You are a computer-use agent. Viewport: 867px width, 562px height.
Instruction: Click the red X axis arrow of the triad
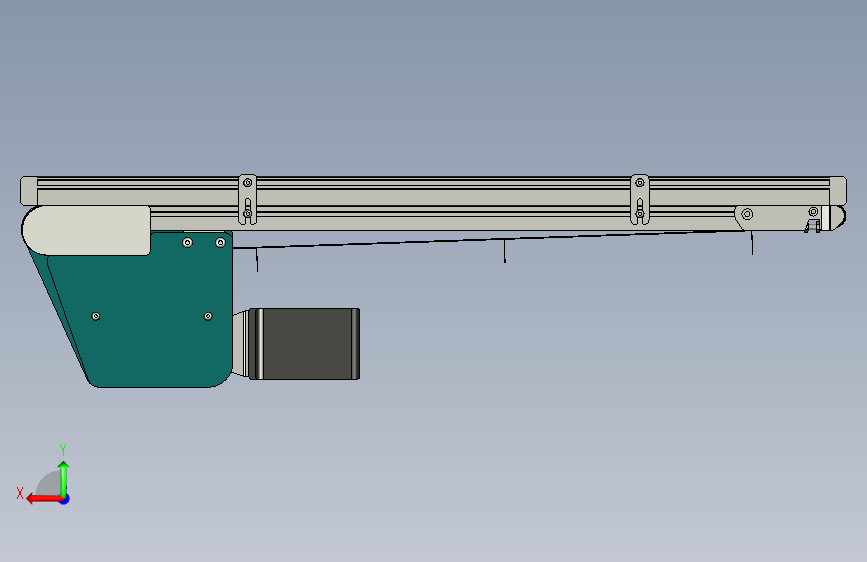[x=43, y=499]
